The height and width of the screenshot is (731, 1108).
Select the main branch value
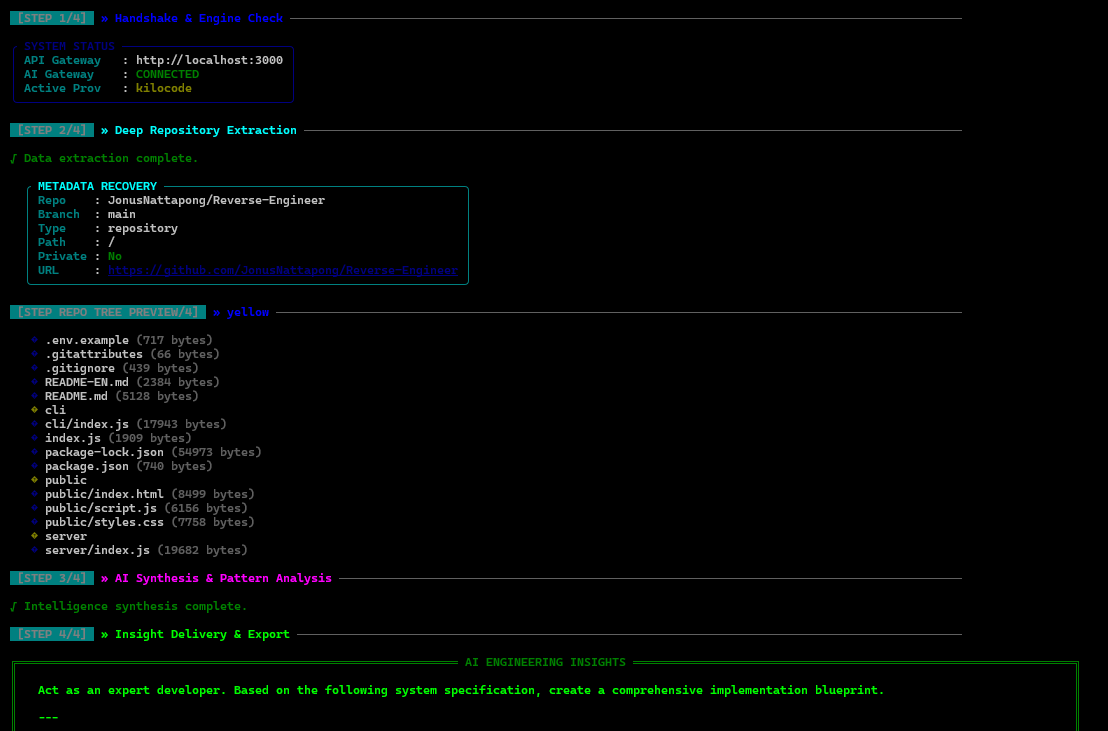coord(122,214)
